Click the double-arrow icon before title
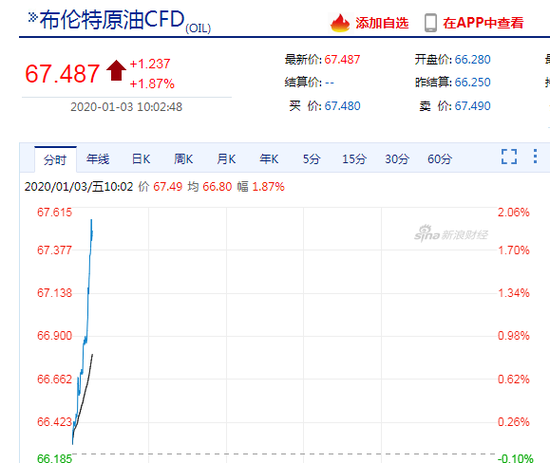Image resolution: width=550 pixels, height=463 pixels. coord(33,17)
